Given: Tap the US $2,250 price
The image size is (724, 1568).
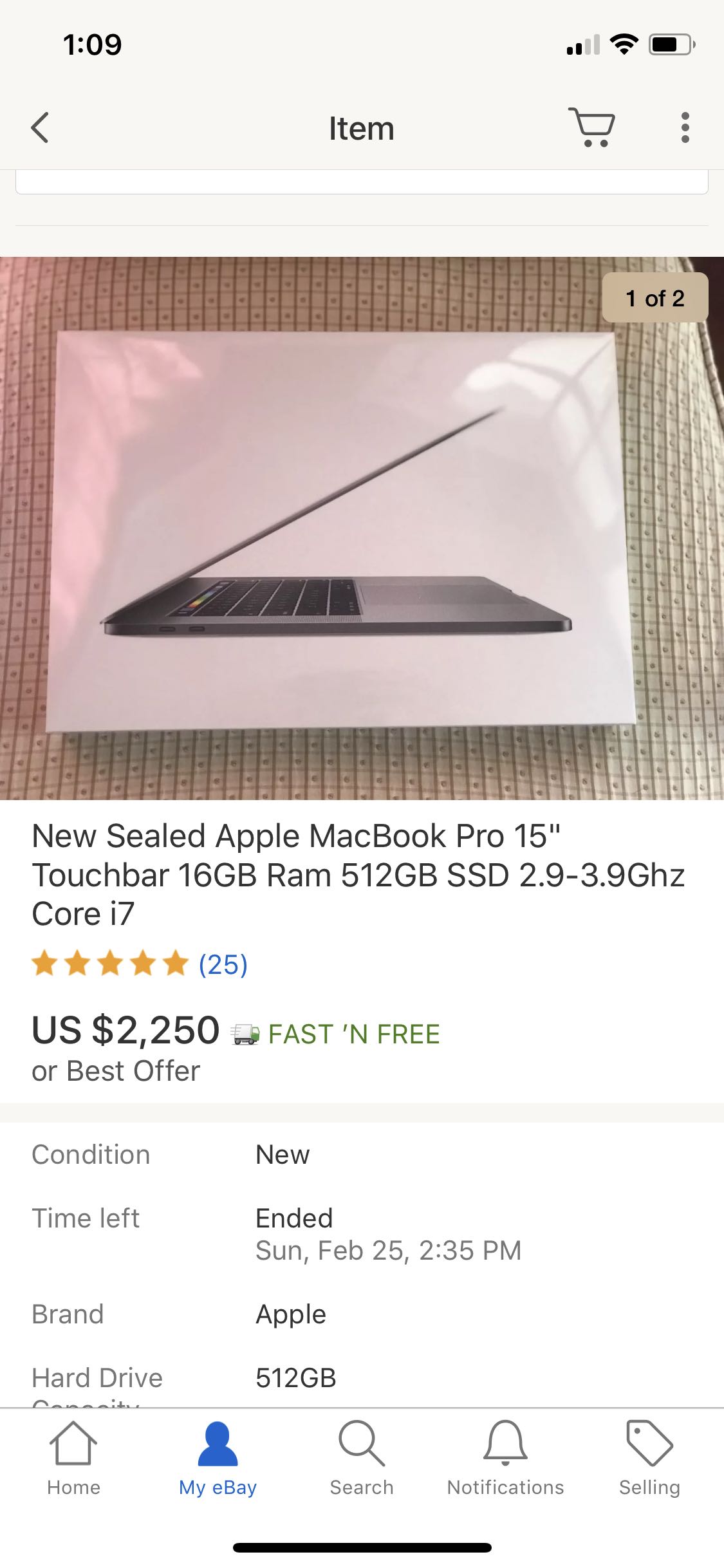Looking at the screenshot, I should click(x=125, y=1030).
